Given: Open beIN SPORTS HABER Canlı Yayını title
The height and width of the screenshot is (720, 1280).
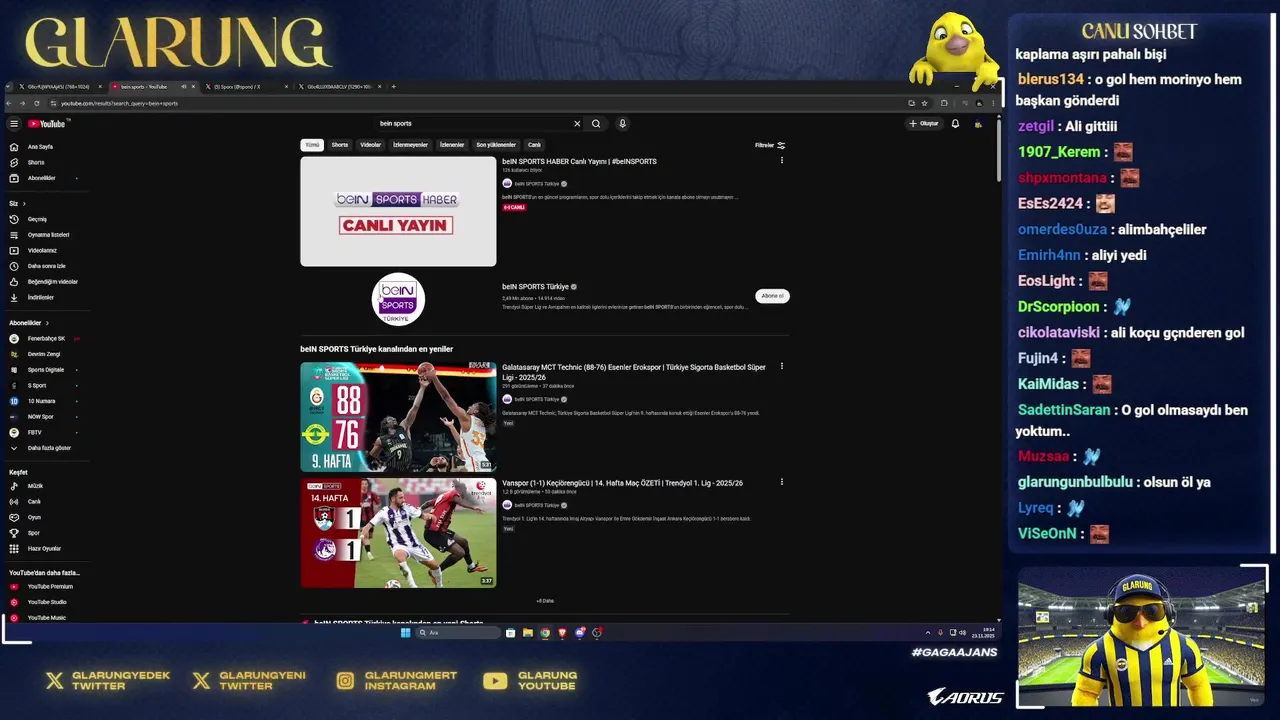Looking at the screenshot, I should (579, 161).
